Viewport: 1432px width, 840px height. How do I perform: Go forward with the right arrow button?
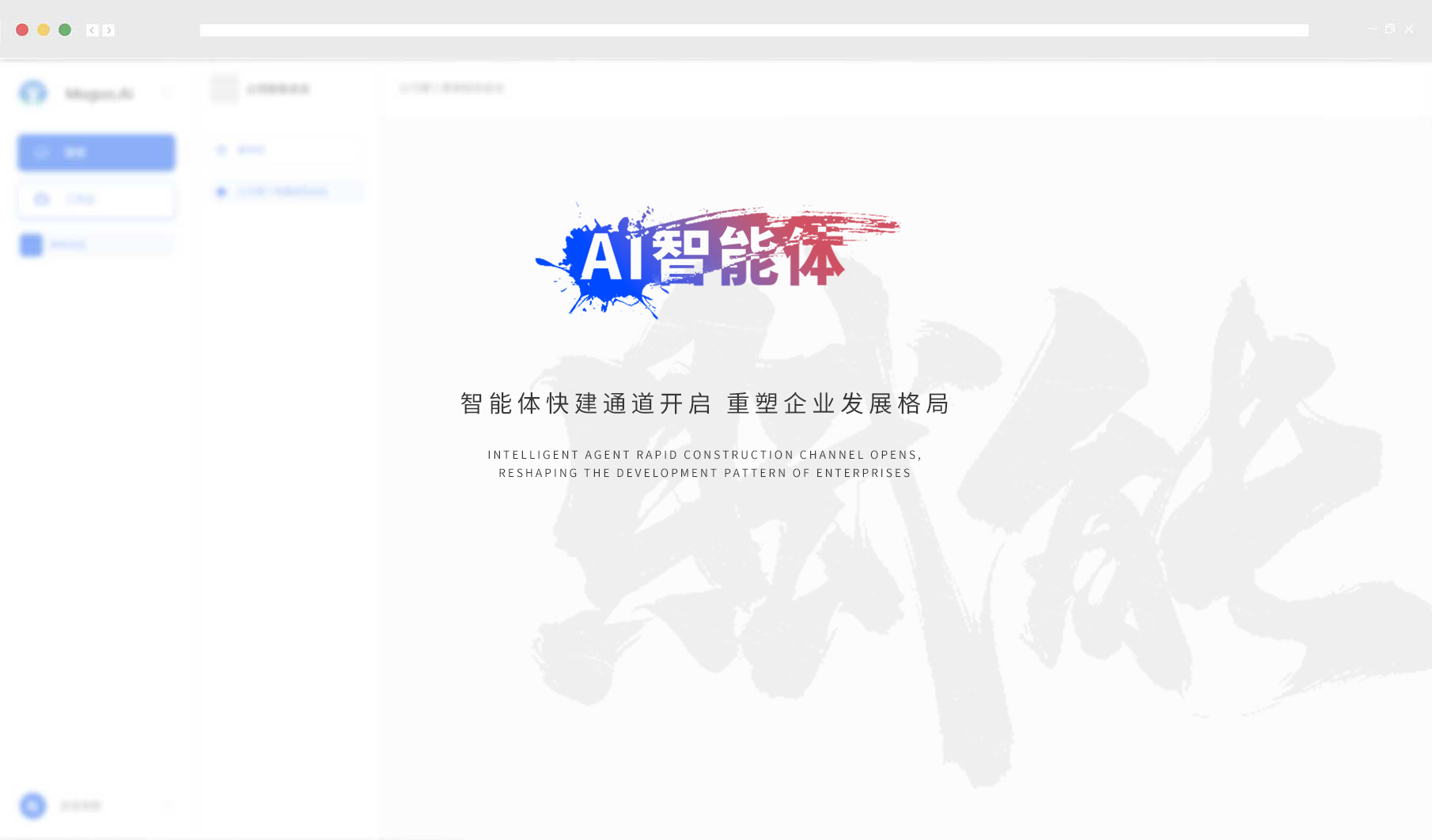[109, 30]
